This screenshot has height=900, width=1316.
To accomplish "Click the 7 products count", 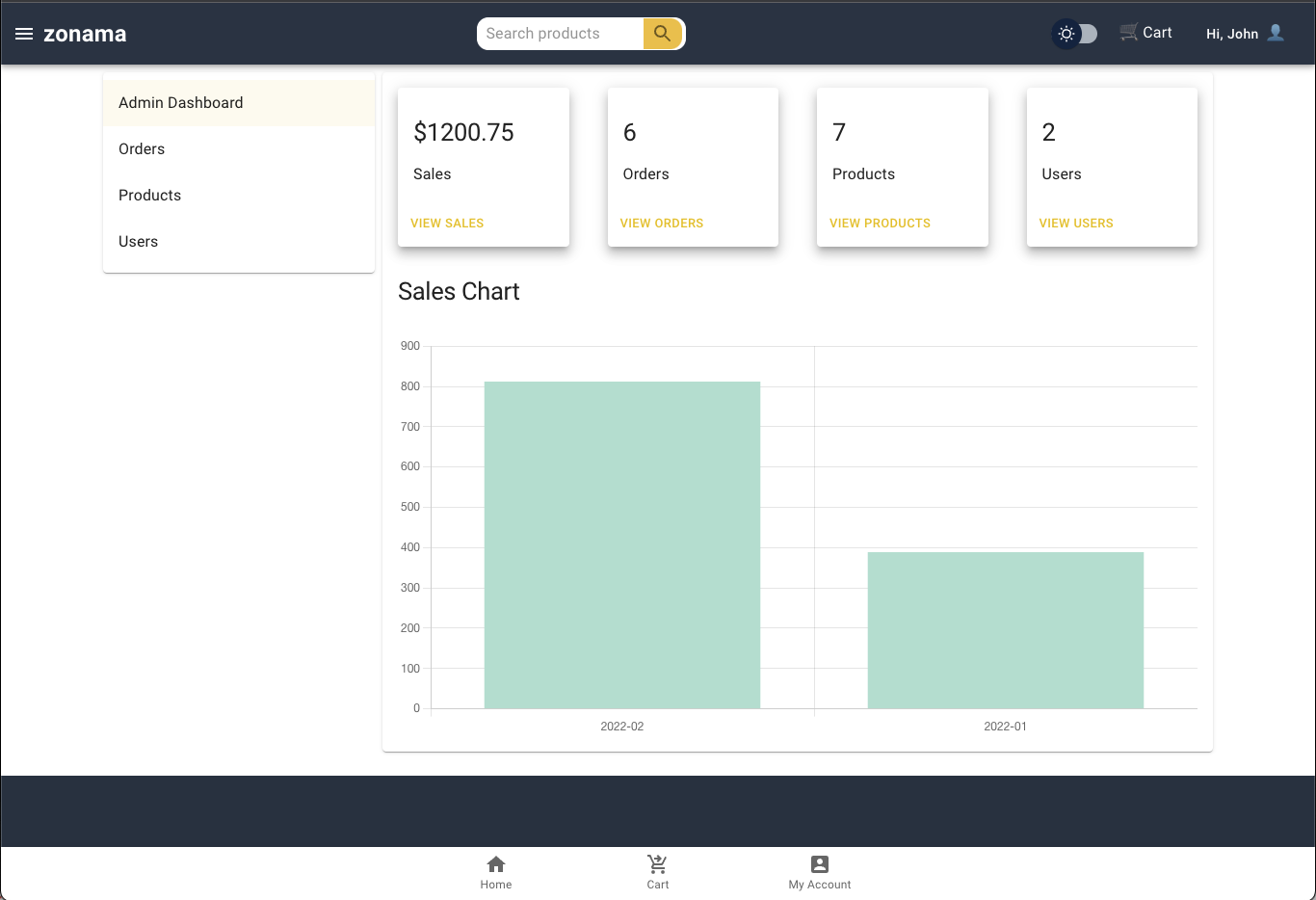I will click(x=839, y=132).
